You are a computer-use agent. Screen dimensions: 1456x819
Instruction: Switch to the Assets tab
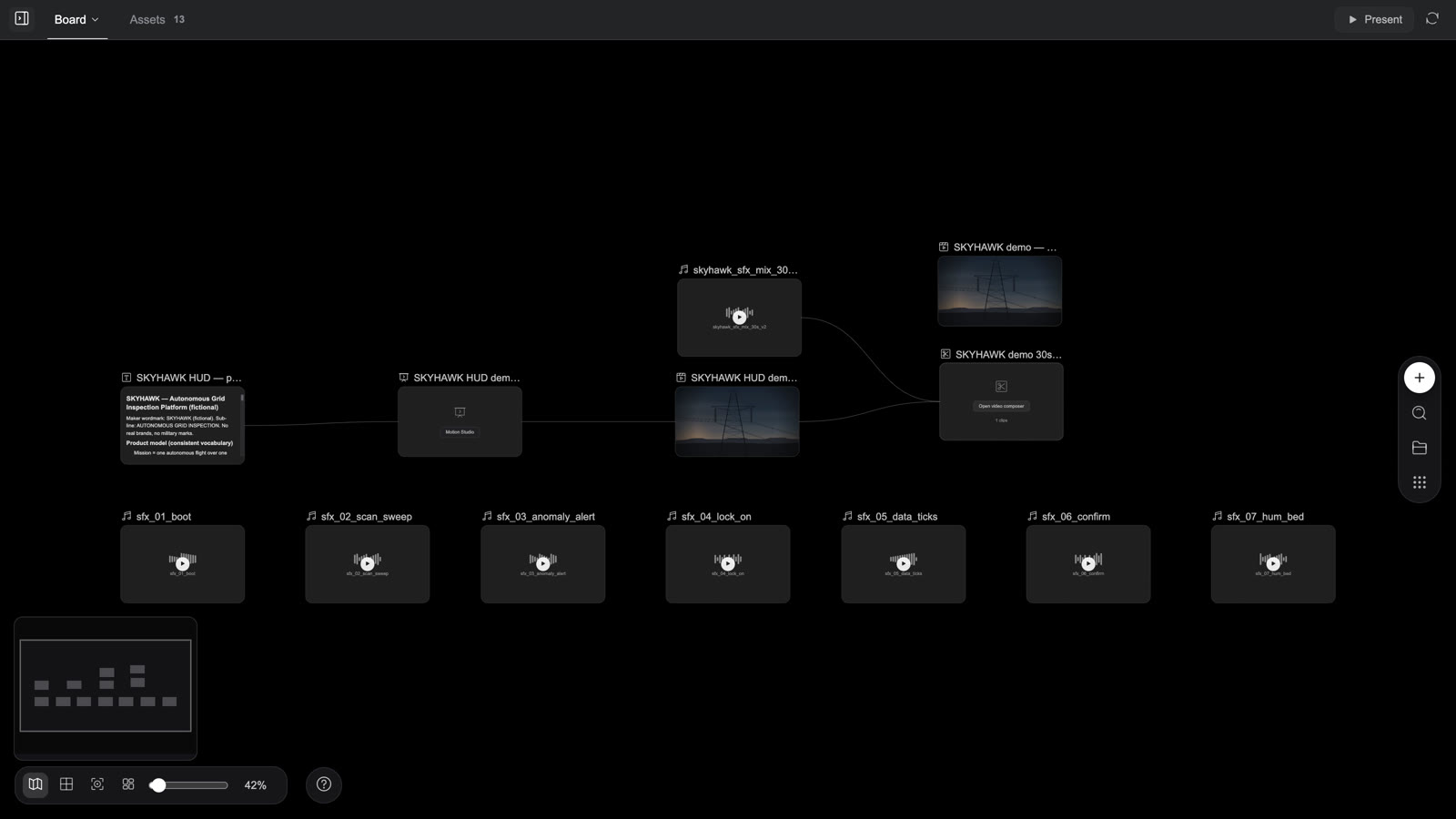coord(157,19)
